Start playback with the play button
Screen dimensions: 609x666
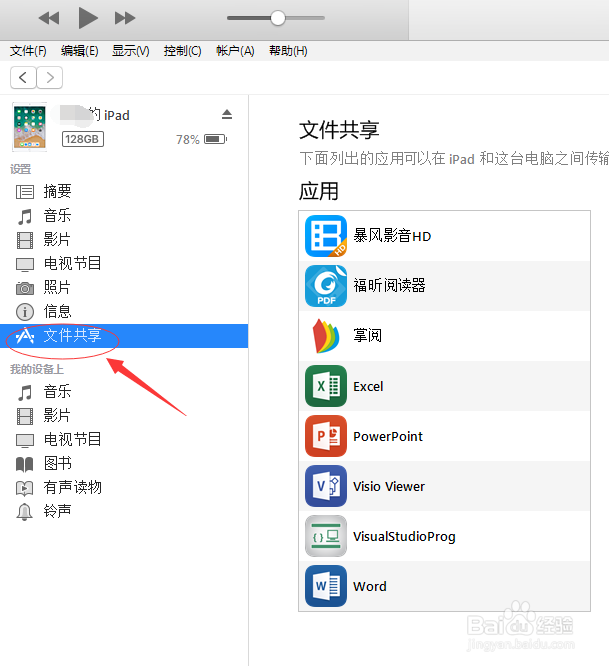[x=88, y=18]
